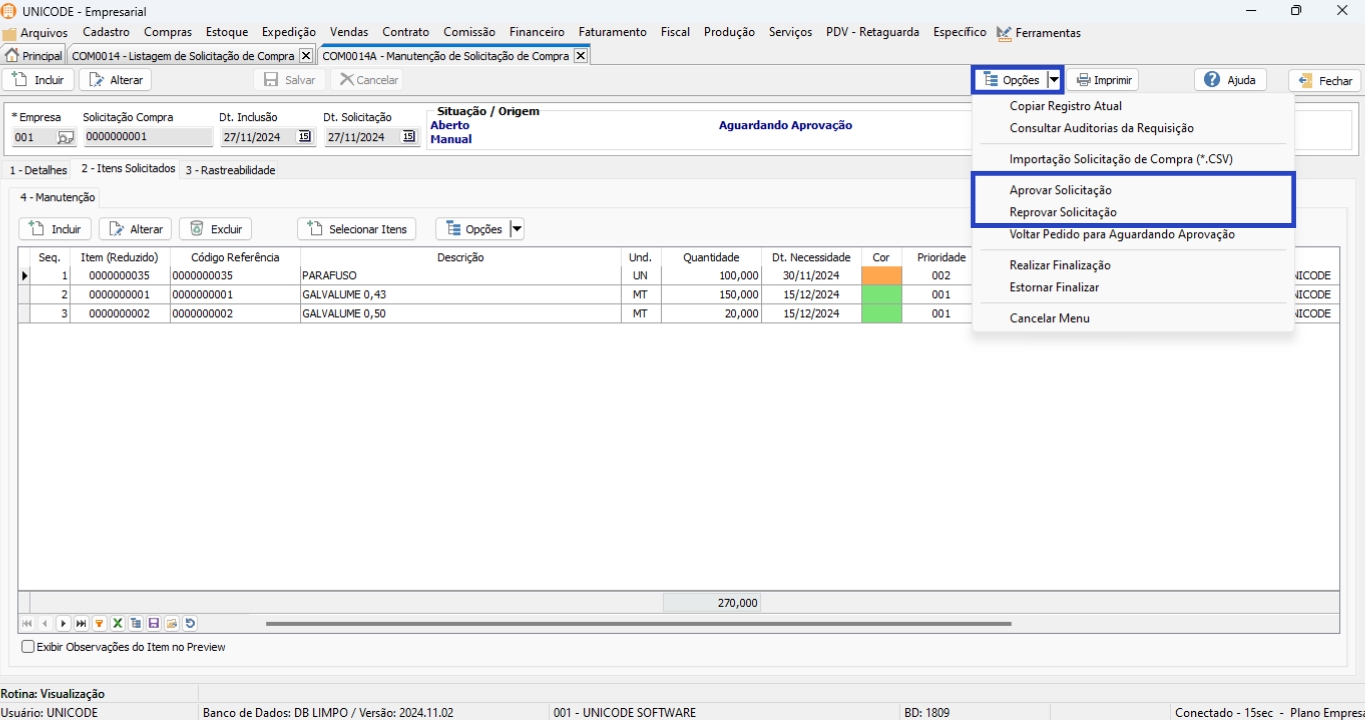Screen dimensions: 1365x720
Task: Open the Dt. Inclusão calendar picker
Action: click(x=304, y=137)
